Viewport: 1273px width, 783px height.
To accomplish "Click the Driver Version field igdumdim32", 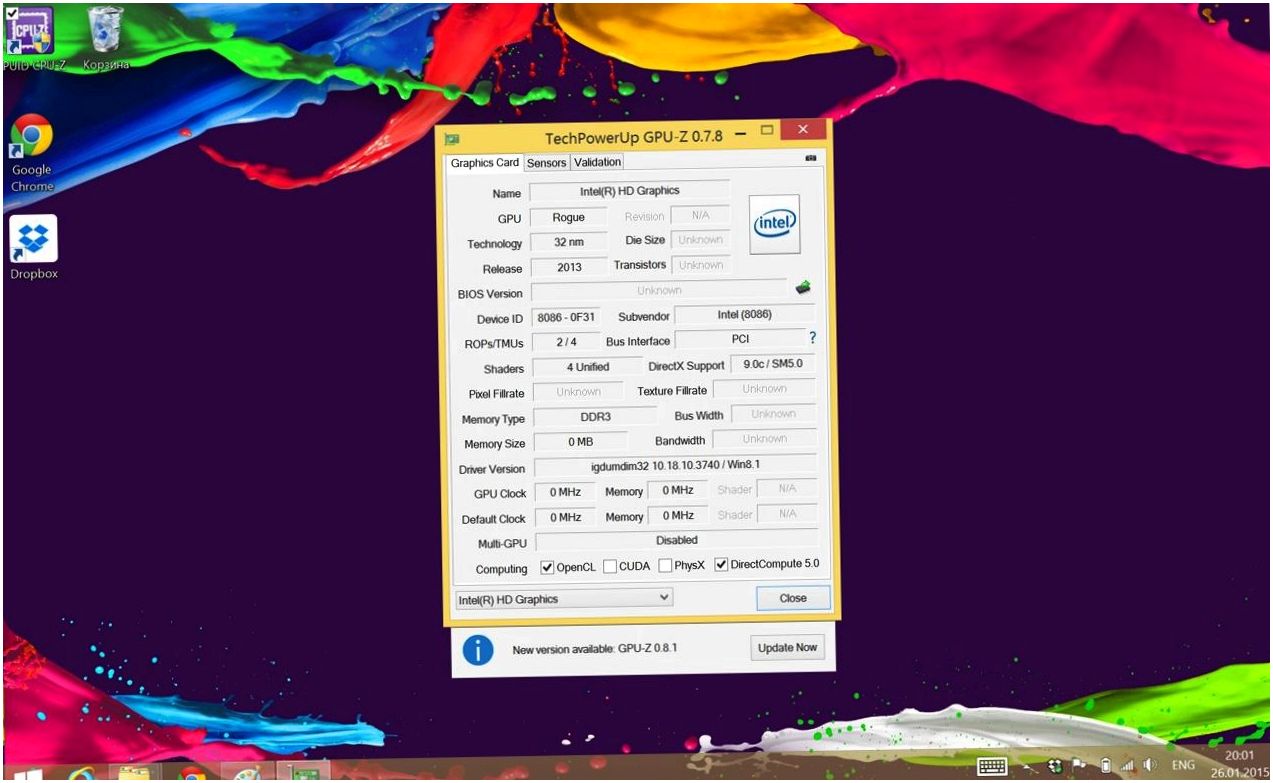I will coord(675,467).
